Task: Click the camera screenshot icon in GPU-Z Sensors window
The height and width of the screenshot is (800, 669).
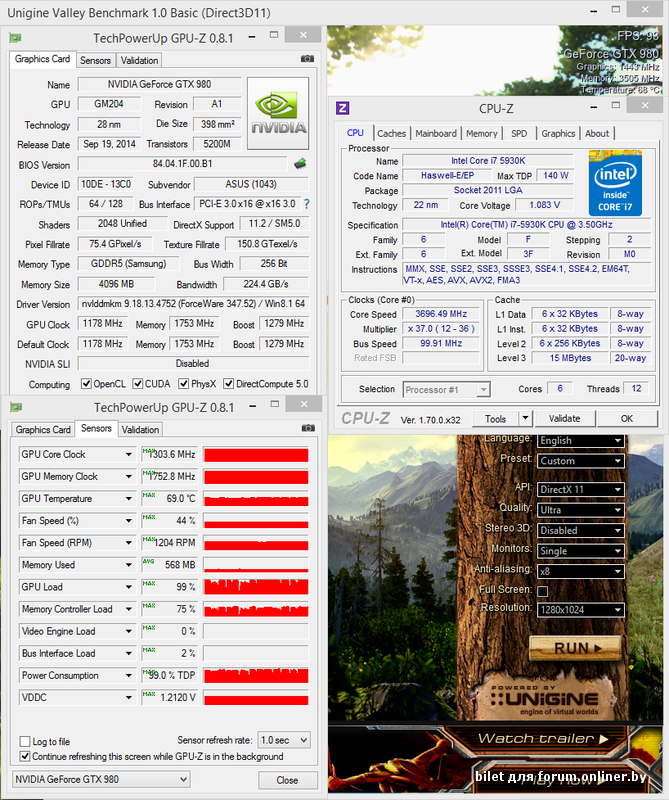Action: pos(308,428)
